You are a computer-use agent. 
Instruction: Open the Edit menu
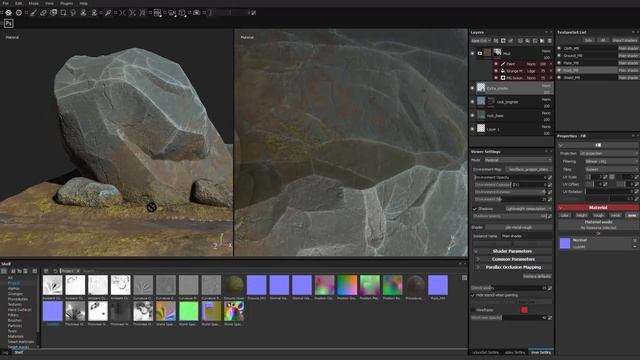(19, 3)
